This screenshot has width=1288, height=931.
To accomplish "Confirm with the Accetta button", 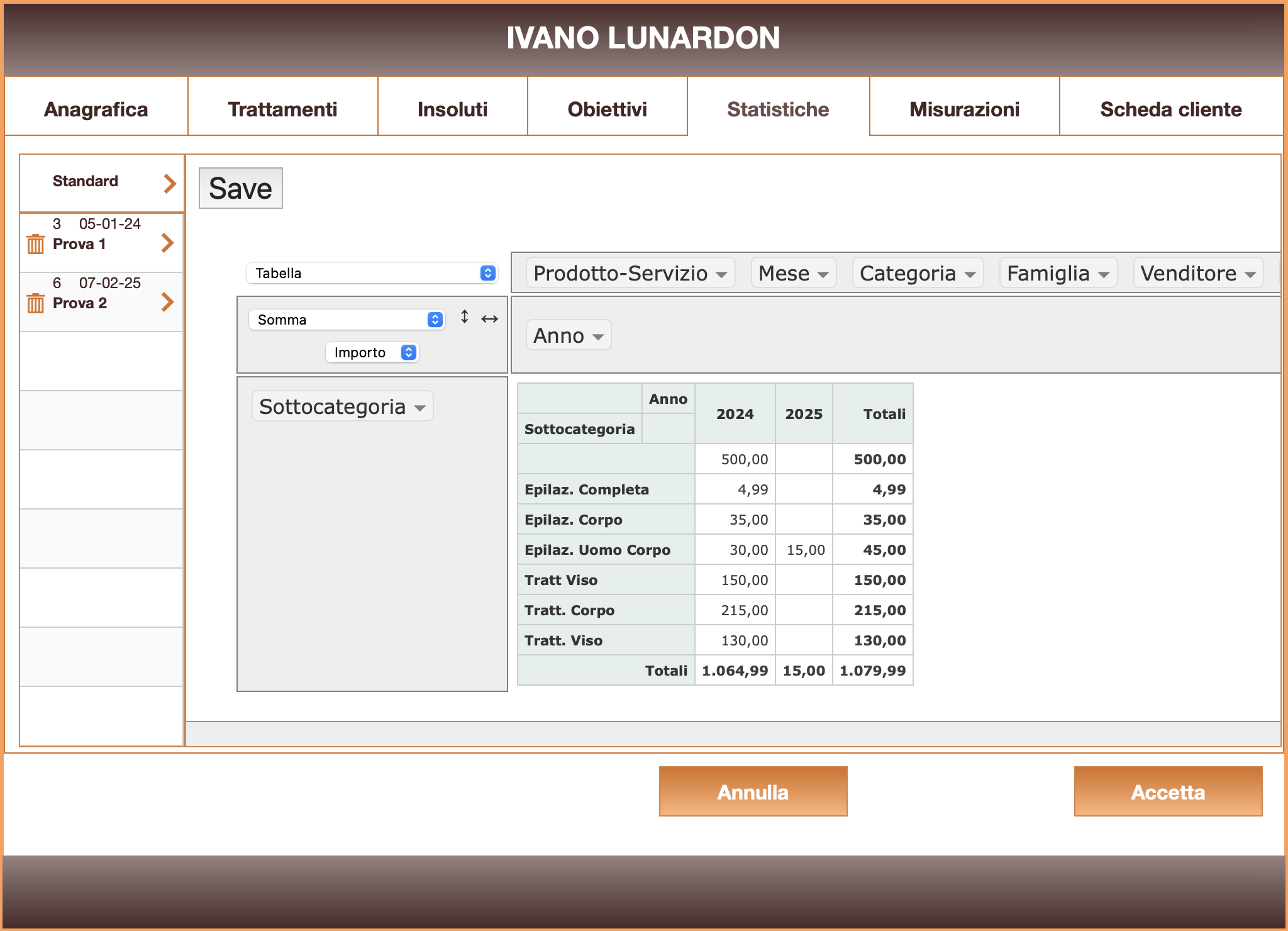I will click(x=1168, y=791).
